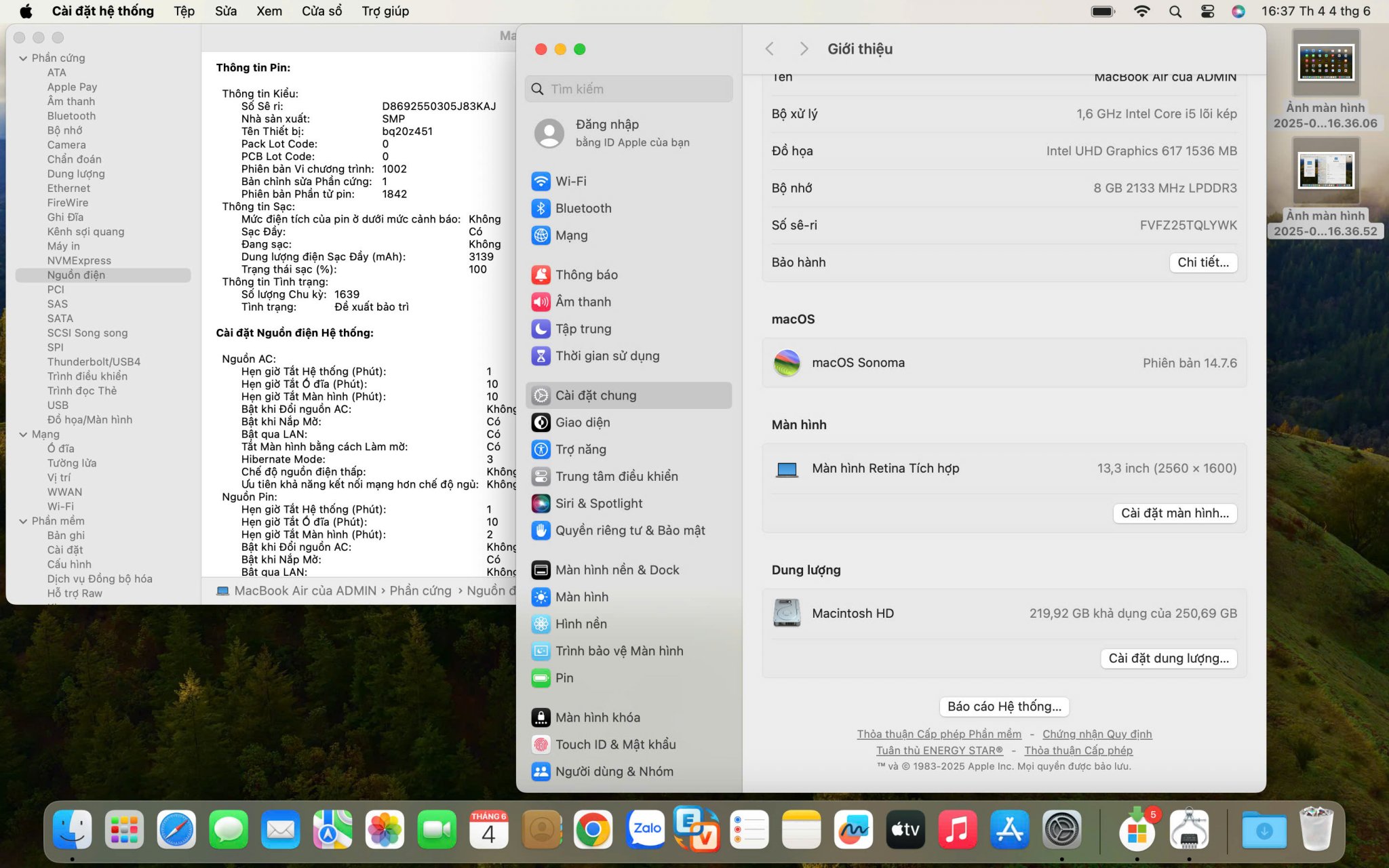This screenshot has height=868, width=1389.
Task: Open Quyền riêng tư & Bảo mật
Action: coord(629,530)
